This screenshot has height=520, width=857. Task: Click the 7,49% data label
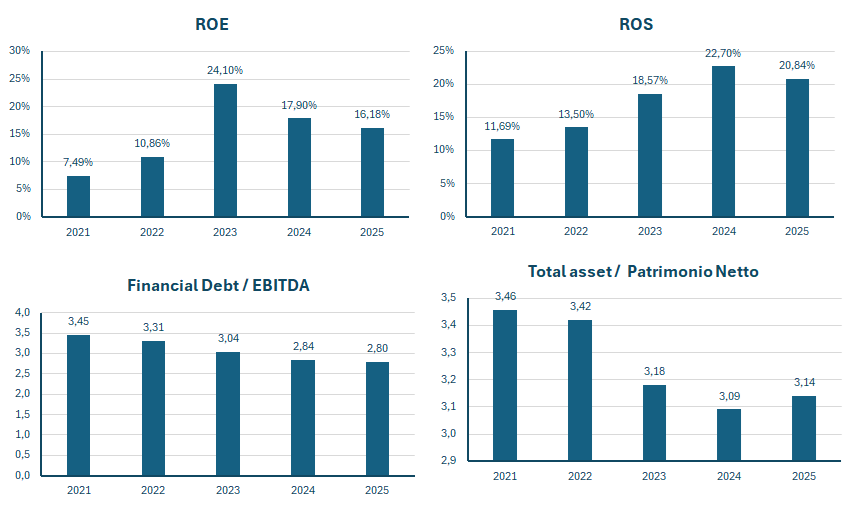click(78, 162)
